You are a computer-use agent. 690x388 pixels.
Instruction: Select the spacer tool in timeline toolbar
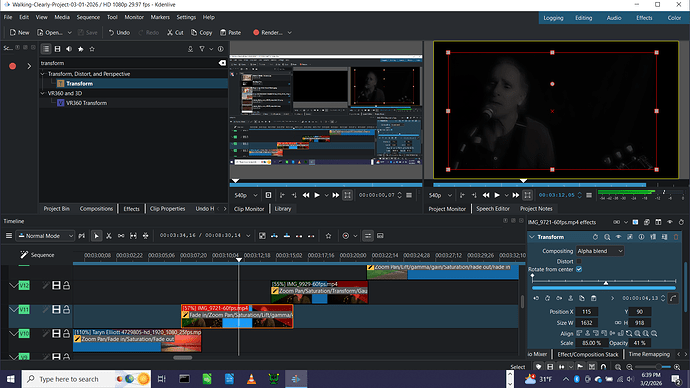click(121, 236)
